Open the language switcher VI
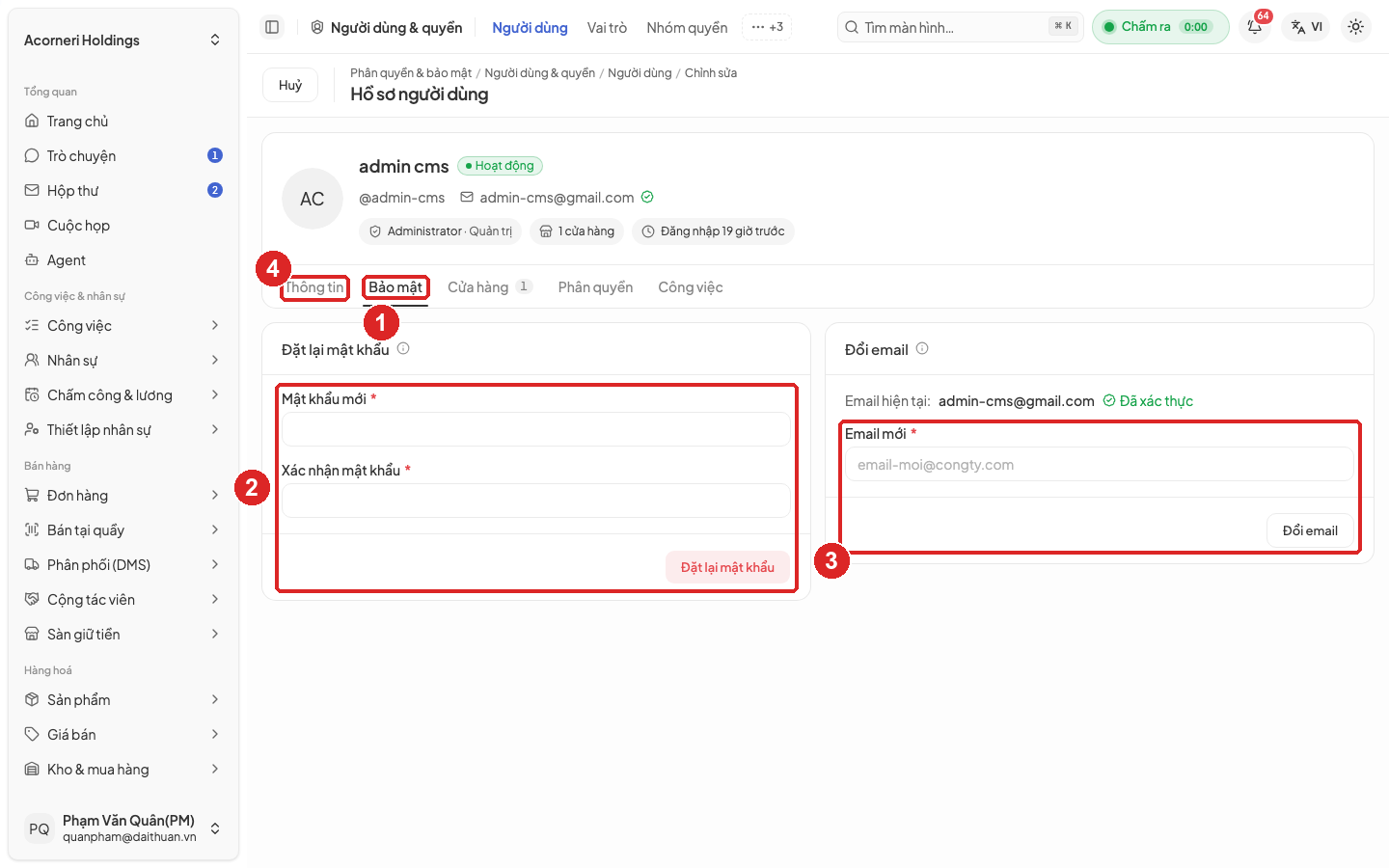This screenshot has height=868, width=1389. (1306, 27)
